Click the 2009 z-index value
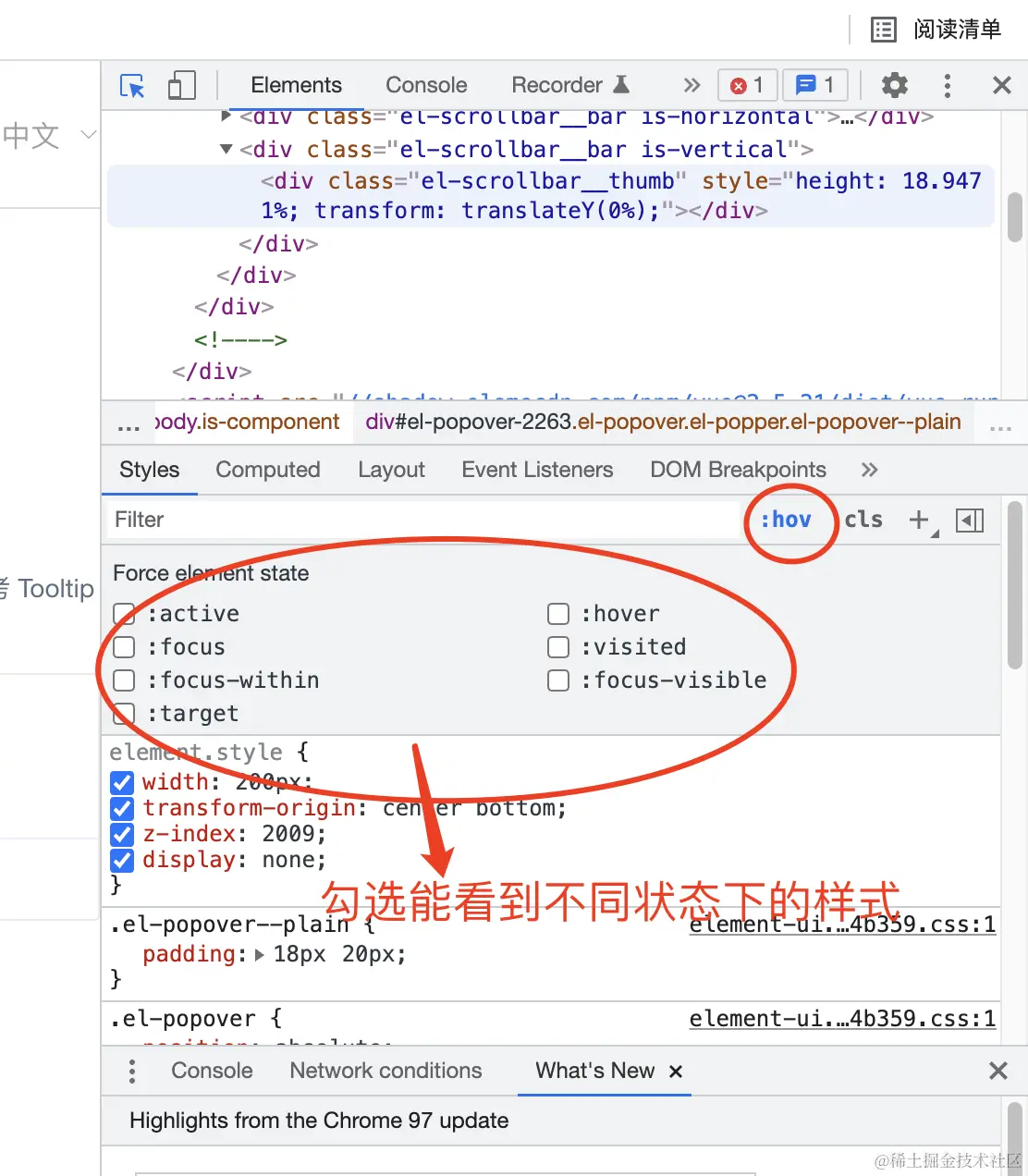Image resolution: width=1028 pixels, height=1176 pixels. tap(288, 834)
